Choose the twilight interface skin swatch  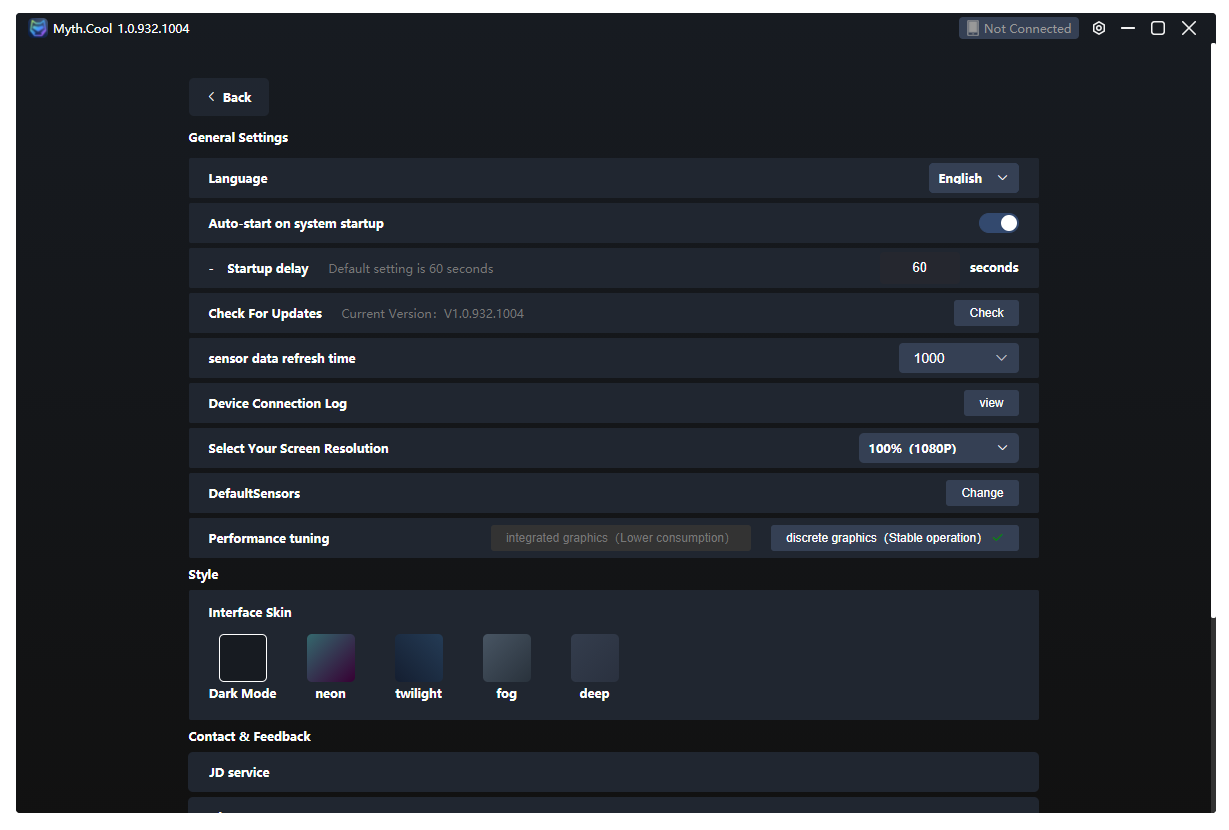pos(419,658)
